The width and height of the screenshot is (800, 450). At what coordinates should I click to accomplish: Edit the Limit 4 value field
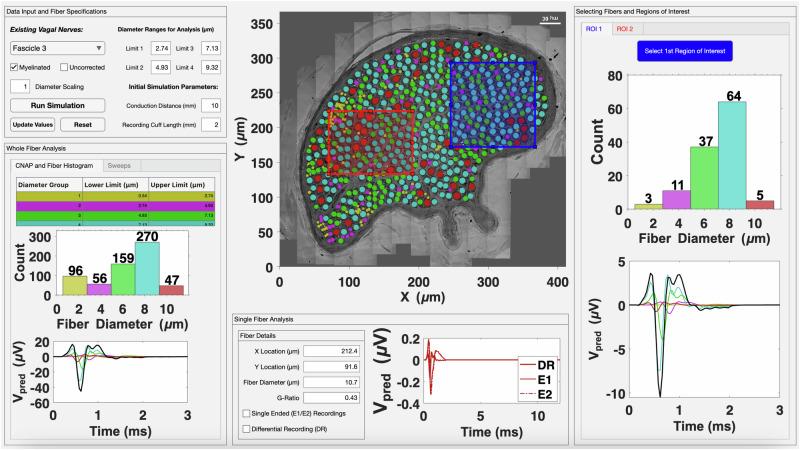[211, 67]
